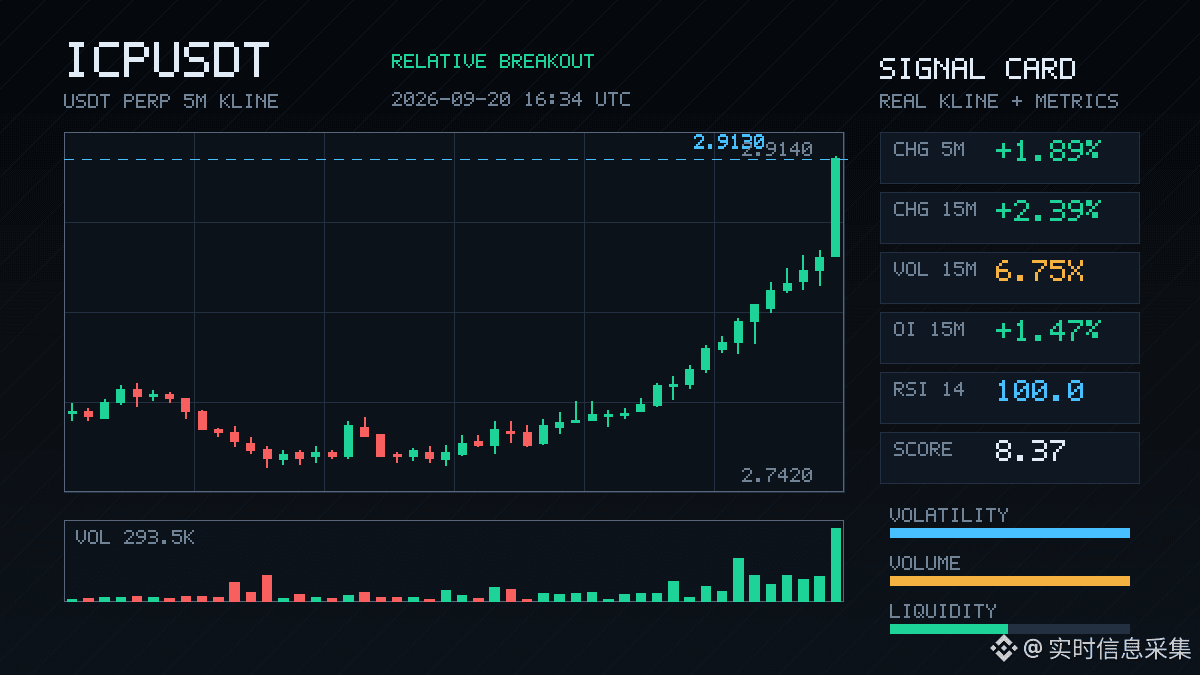Click the CHG 5M metric card
The width and height of the screenshot is (1200, 675).
1009,157
